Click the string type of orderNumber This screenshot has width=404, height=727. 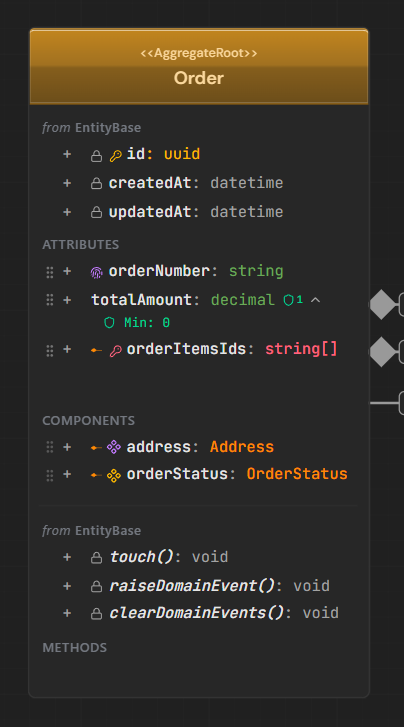256,271
